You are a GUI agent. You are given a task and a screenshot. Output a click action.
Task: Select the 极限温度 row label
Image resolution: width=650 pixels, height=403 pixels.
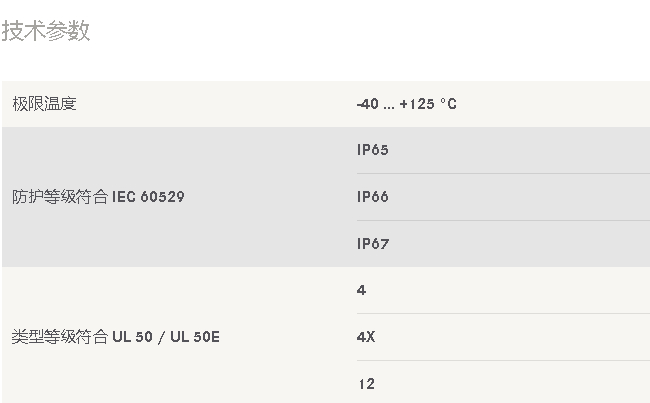44,104
